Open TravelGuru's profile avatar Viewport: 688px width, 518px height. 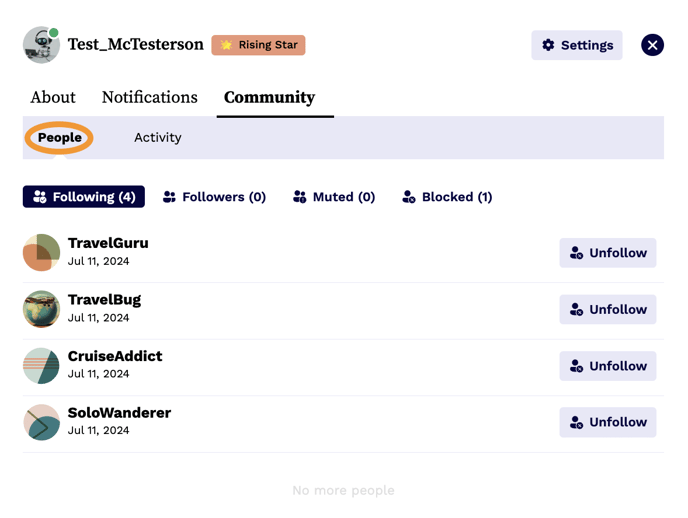41,253
